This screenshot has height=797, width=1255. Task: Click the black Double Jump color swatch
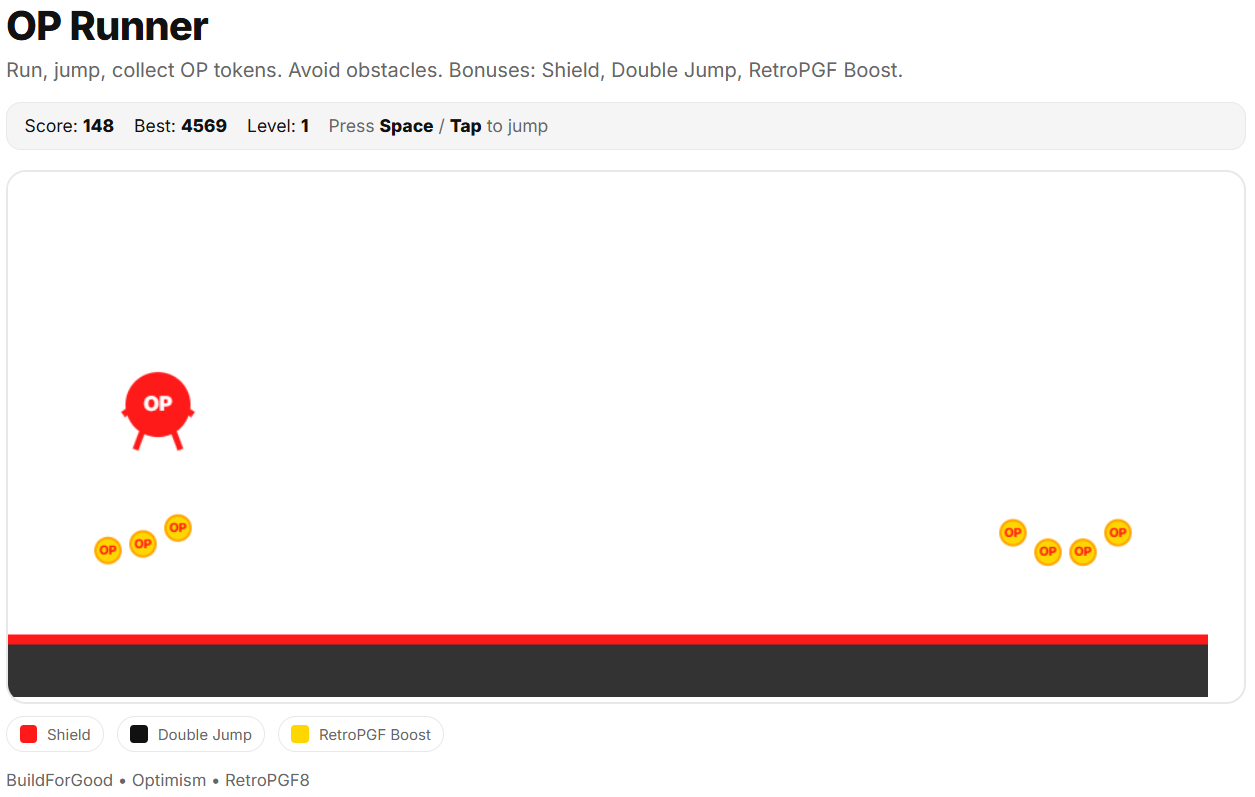[139, 735]
